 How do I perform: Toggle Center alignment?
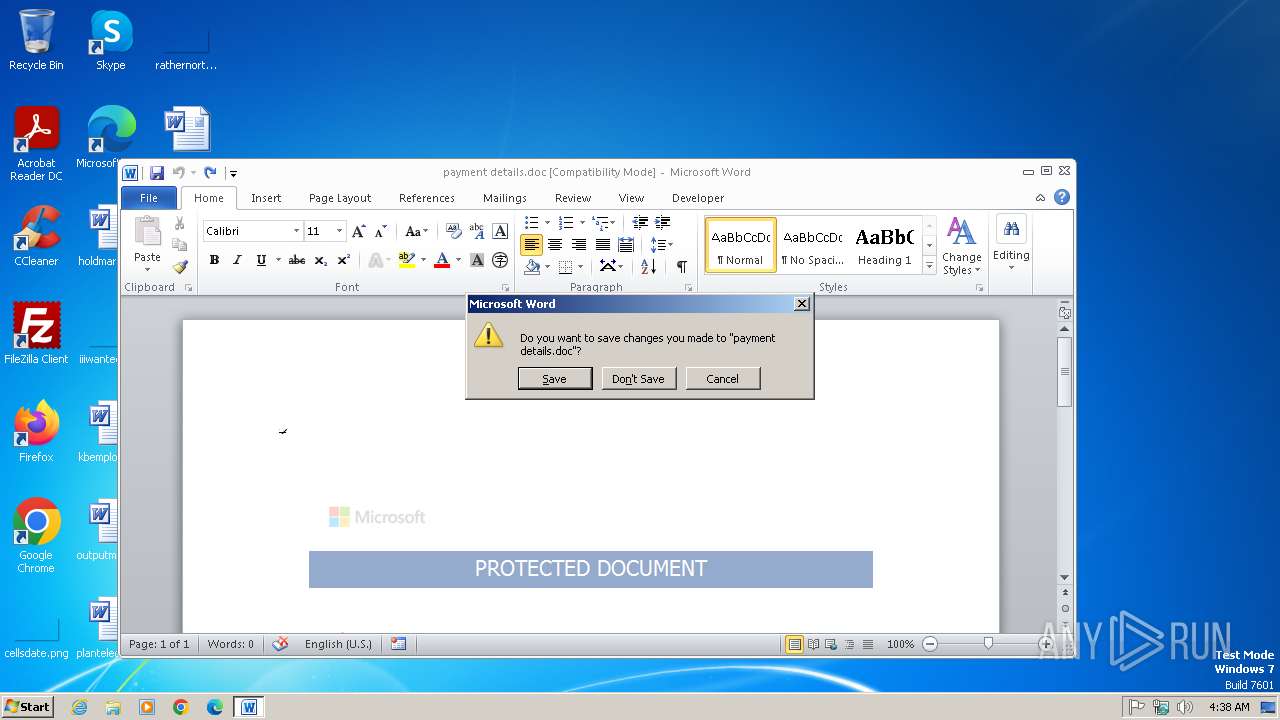coord(555,244)
